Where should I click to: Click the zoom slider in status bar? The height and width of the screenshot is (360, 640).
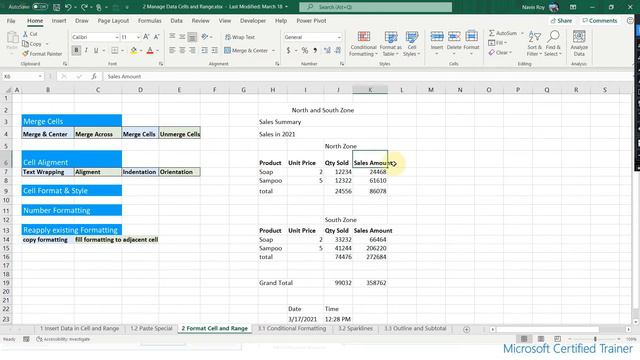595,339
